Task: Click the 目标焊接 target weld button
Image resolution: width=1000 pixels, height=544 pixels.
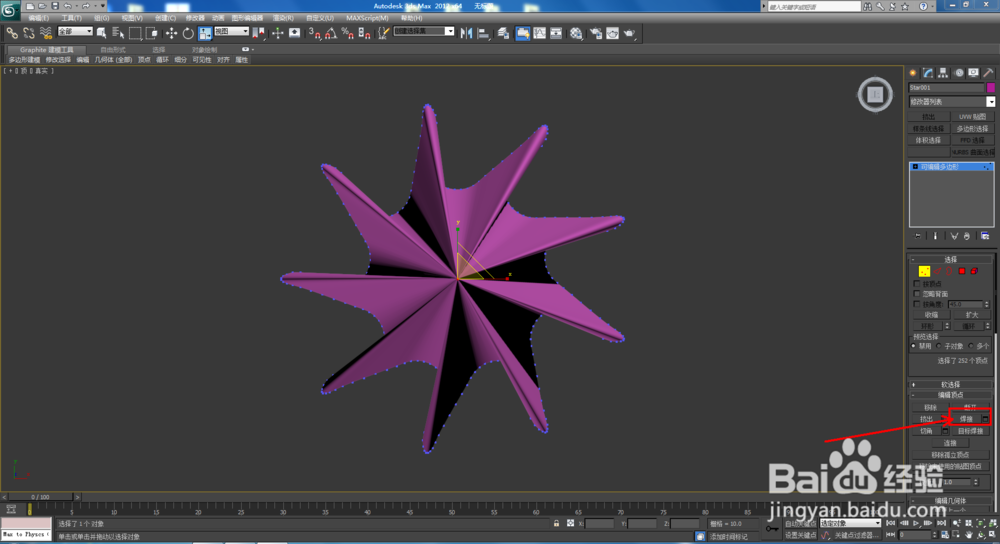Action: (970, 431)
